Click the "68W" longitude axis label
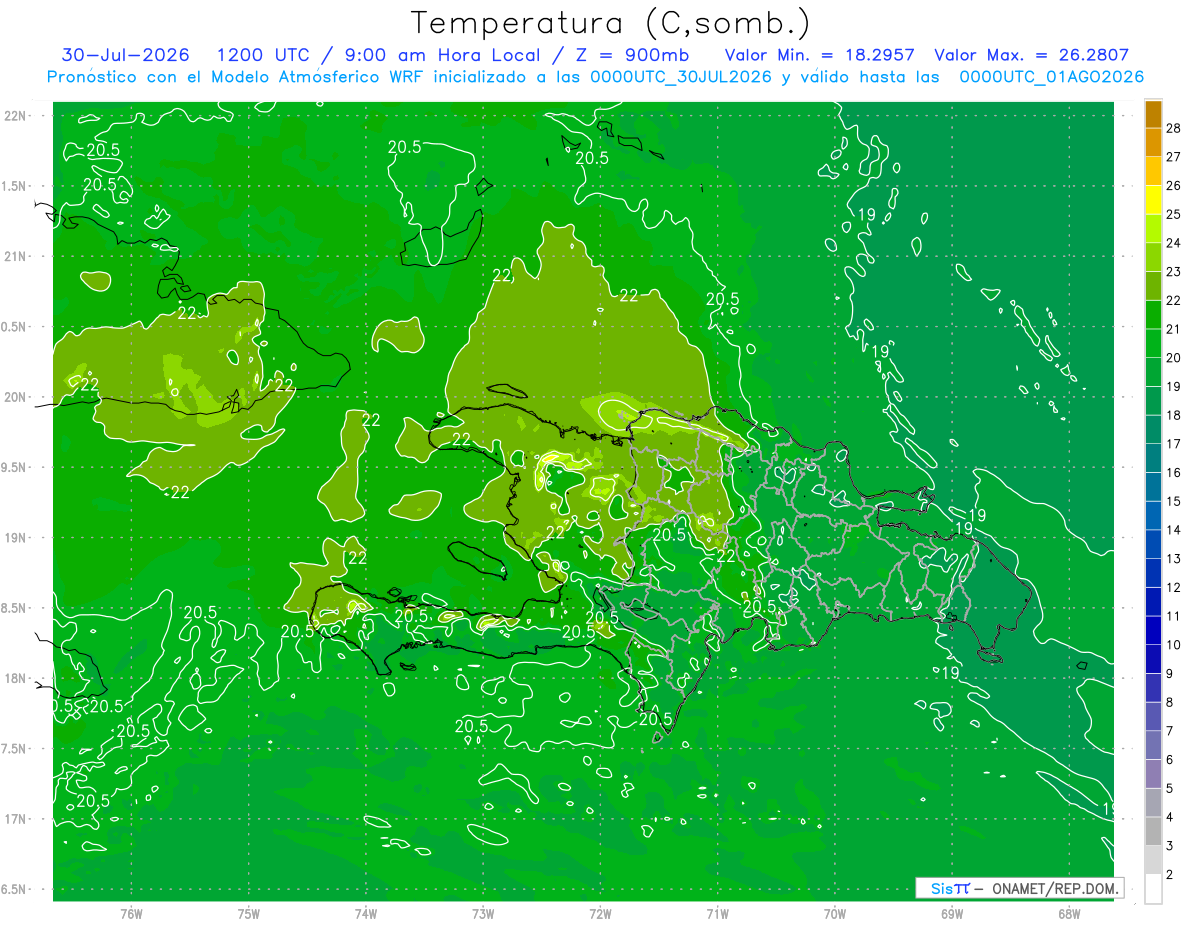Image resolution: width=1200 pixels, height=927 pixels. pos(1069,914)
